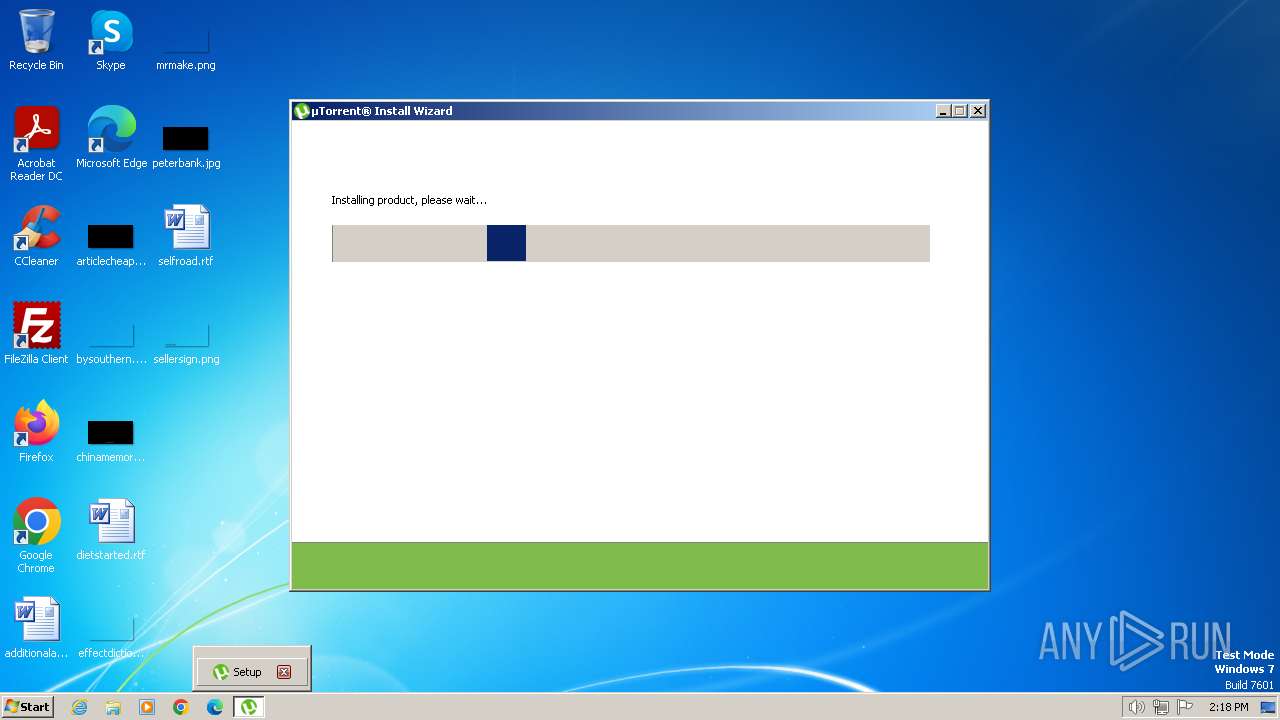Viewport: 1280px width, 720px height.
Task: Open the Start menu
Action: [x=27, y=707]
